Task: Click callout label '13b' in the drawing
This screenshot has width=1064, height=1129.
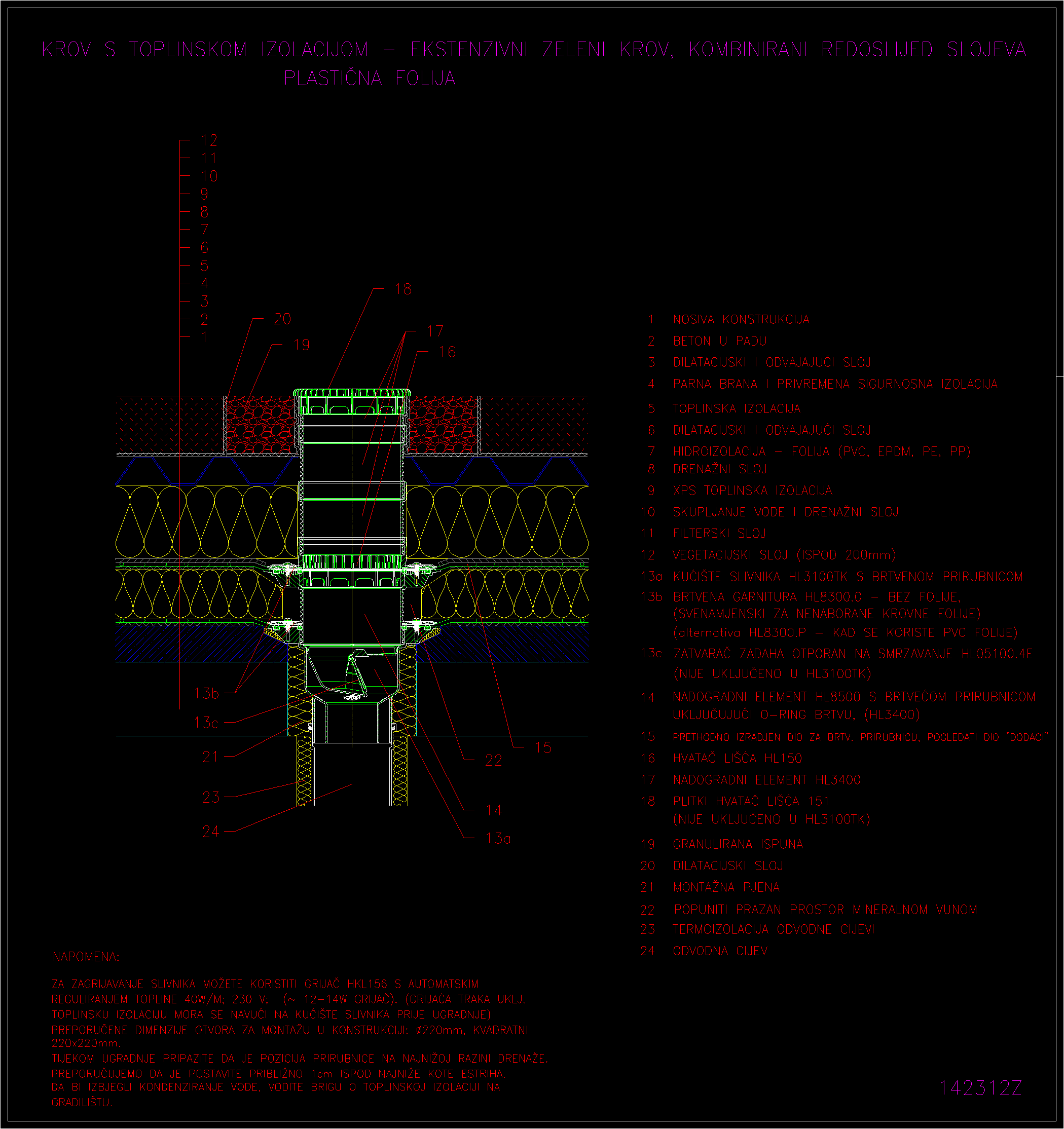Action: pyautogui.click(x=206, y=693)
